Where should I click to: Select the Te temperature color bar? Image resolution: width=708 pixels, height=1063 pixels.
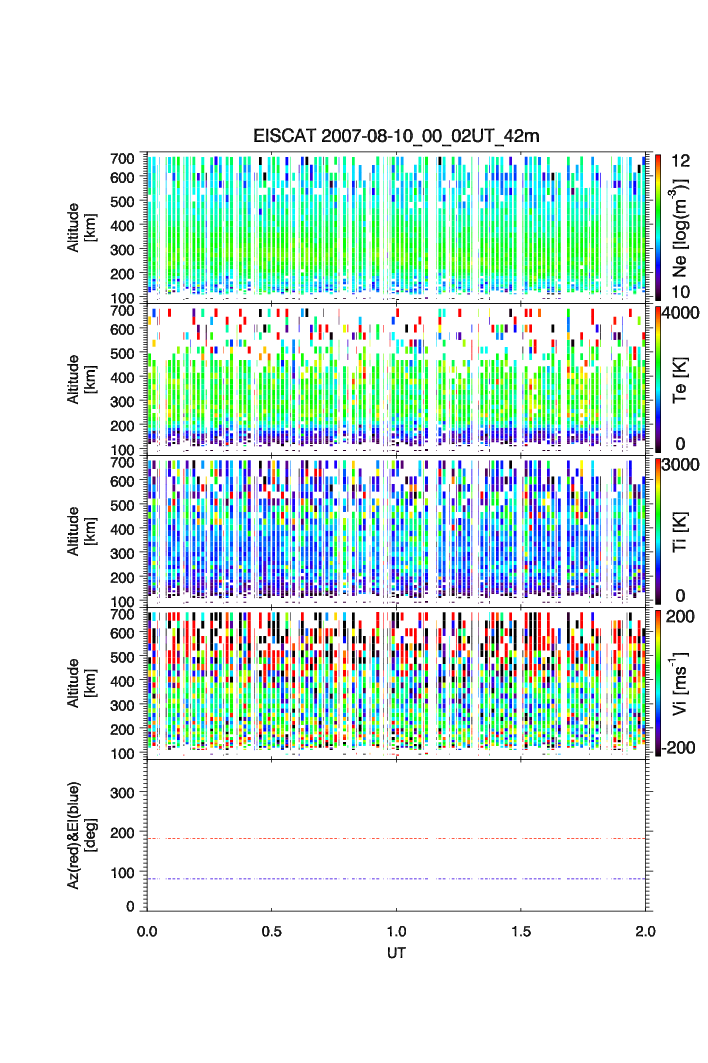coord(657,378)
